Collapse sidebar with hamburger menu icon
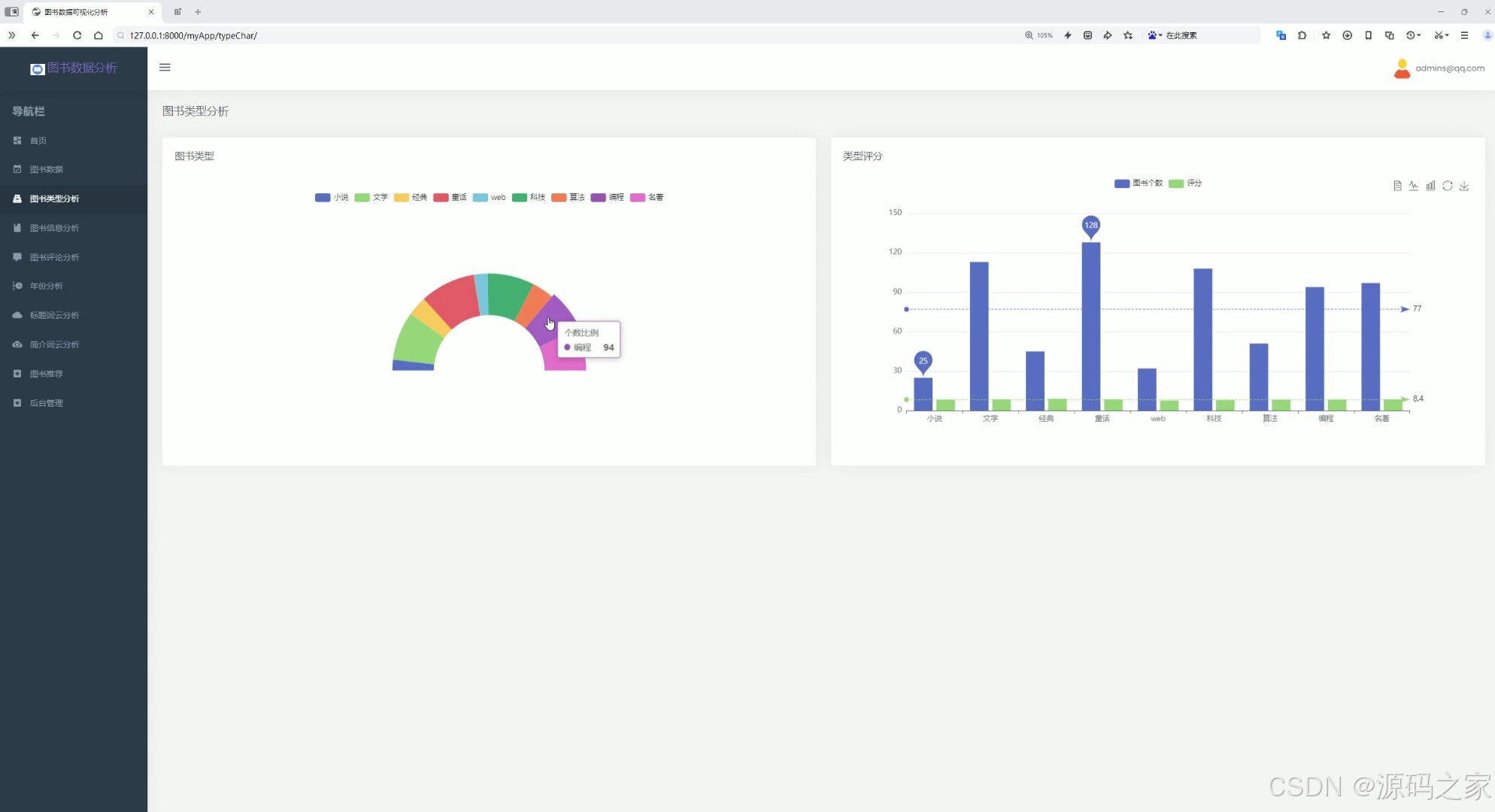Image resolution: width=1495 pixels, height=812 pixels. click(x=165, y=68)
